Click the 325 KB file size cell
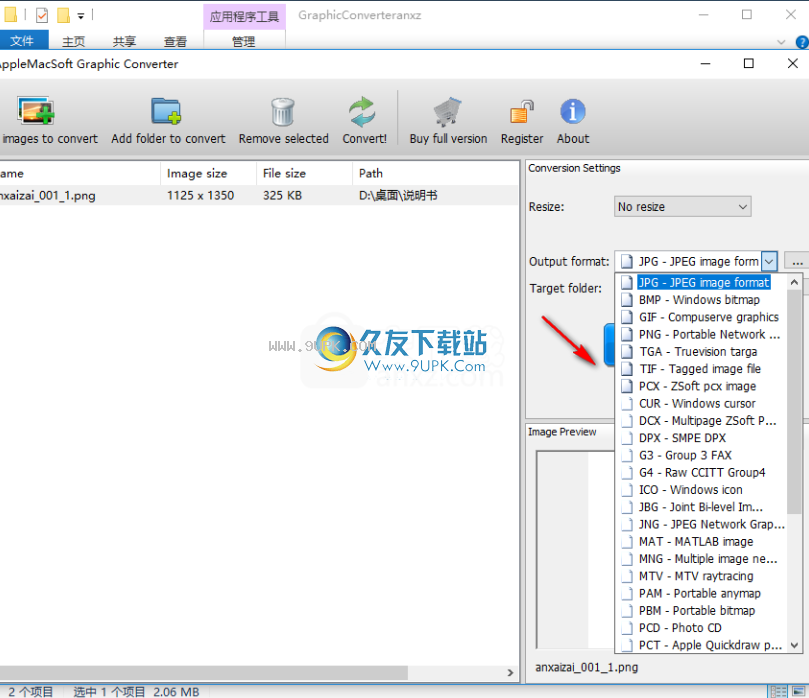 282,196
